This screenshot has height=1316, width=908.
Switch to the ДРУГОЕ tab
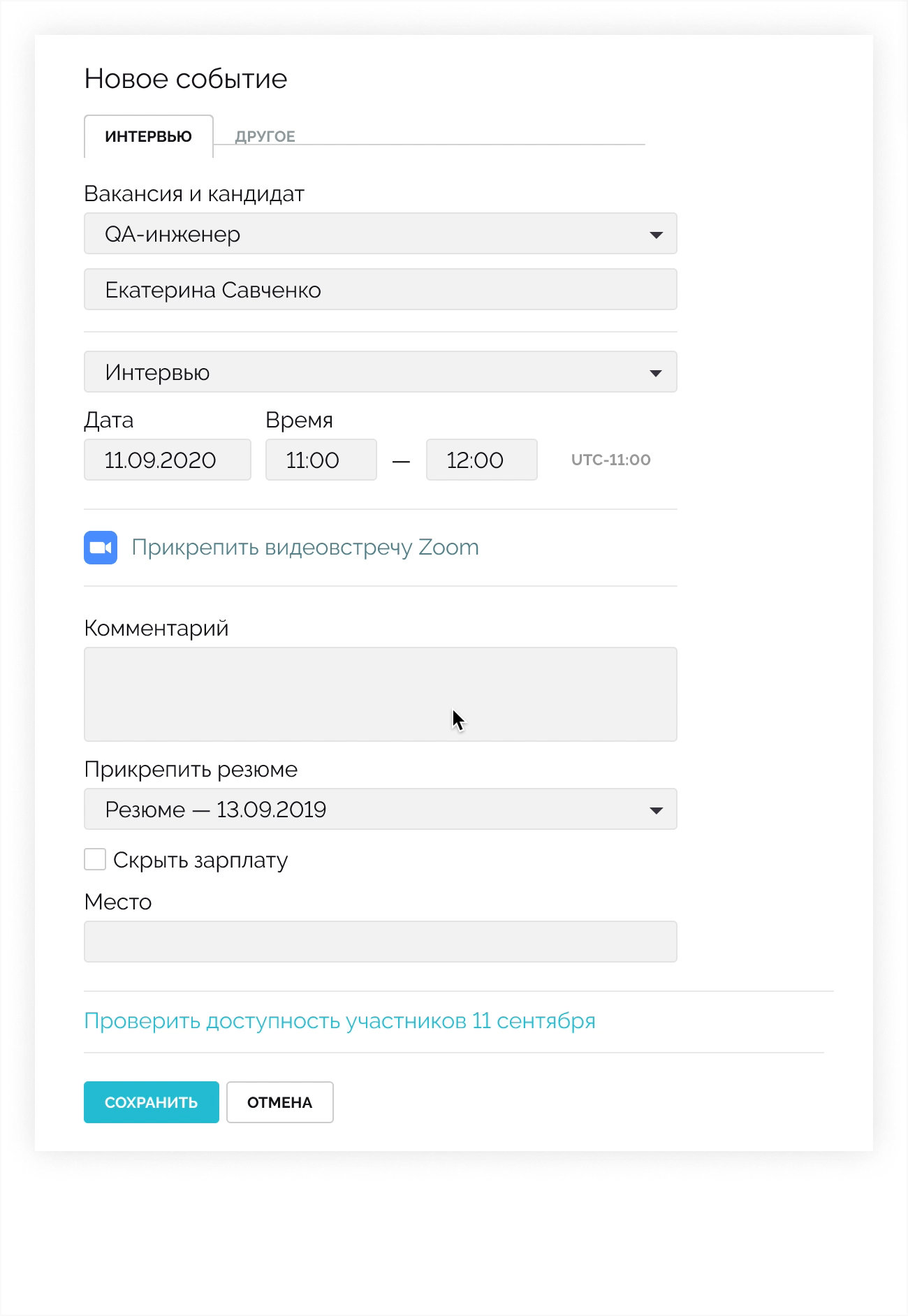265,136
